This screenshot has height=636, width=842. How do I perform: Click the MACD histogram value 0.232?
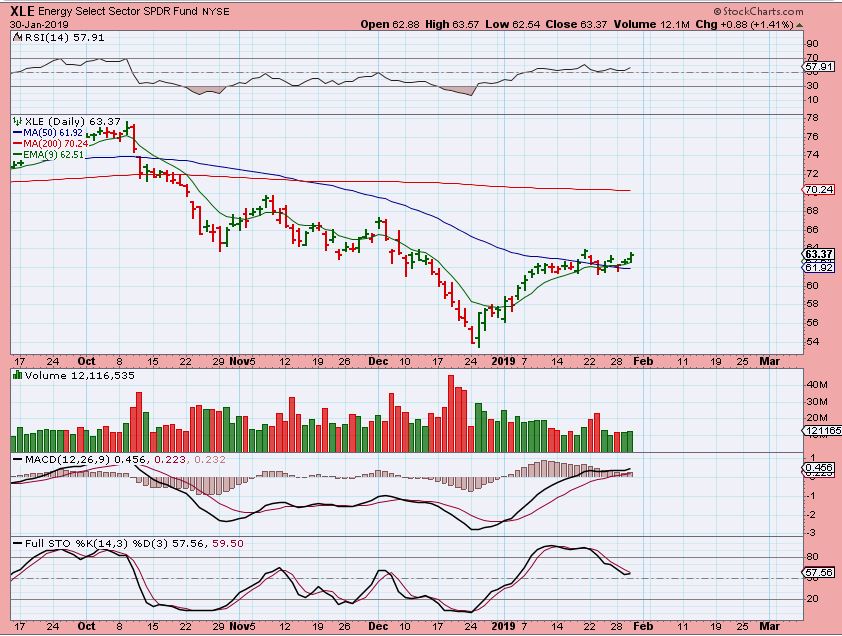tap(209, 460)
